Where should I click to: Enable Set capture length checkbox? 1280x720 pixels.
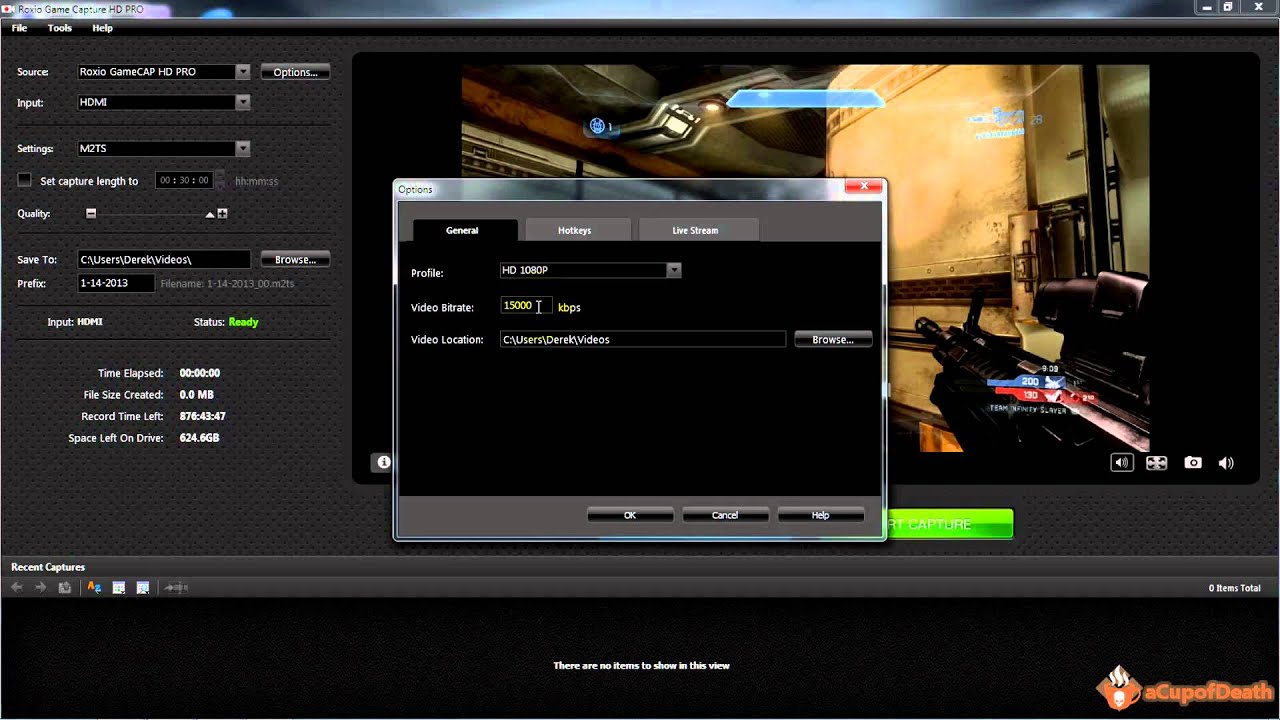25,180
